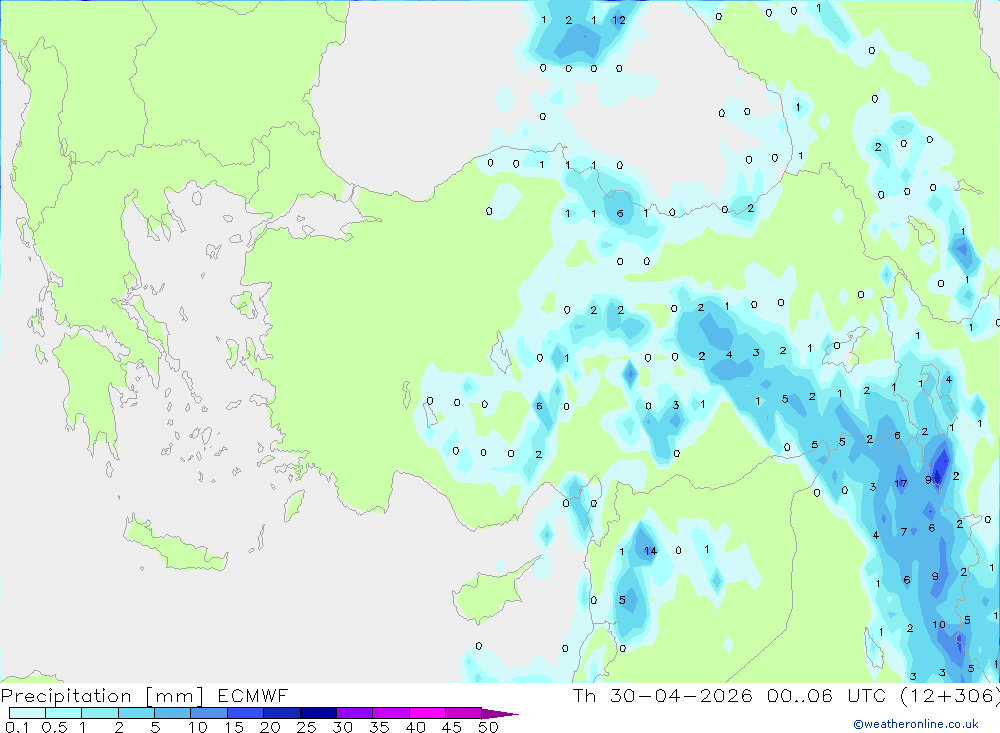This screenshot has height=733, width=1000.
Task: Click the 25–30 mm navy legend swatch
Action: pyautogui.click(x=318, y=713)
